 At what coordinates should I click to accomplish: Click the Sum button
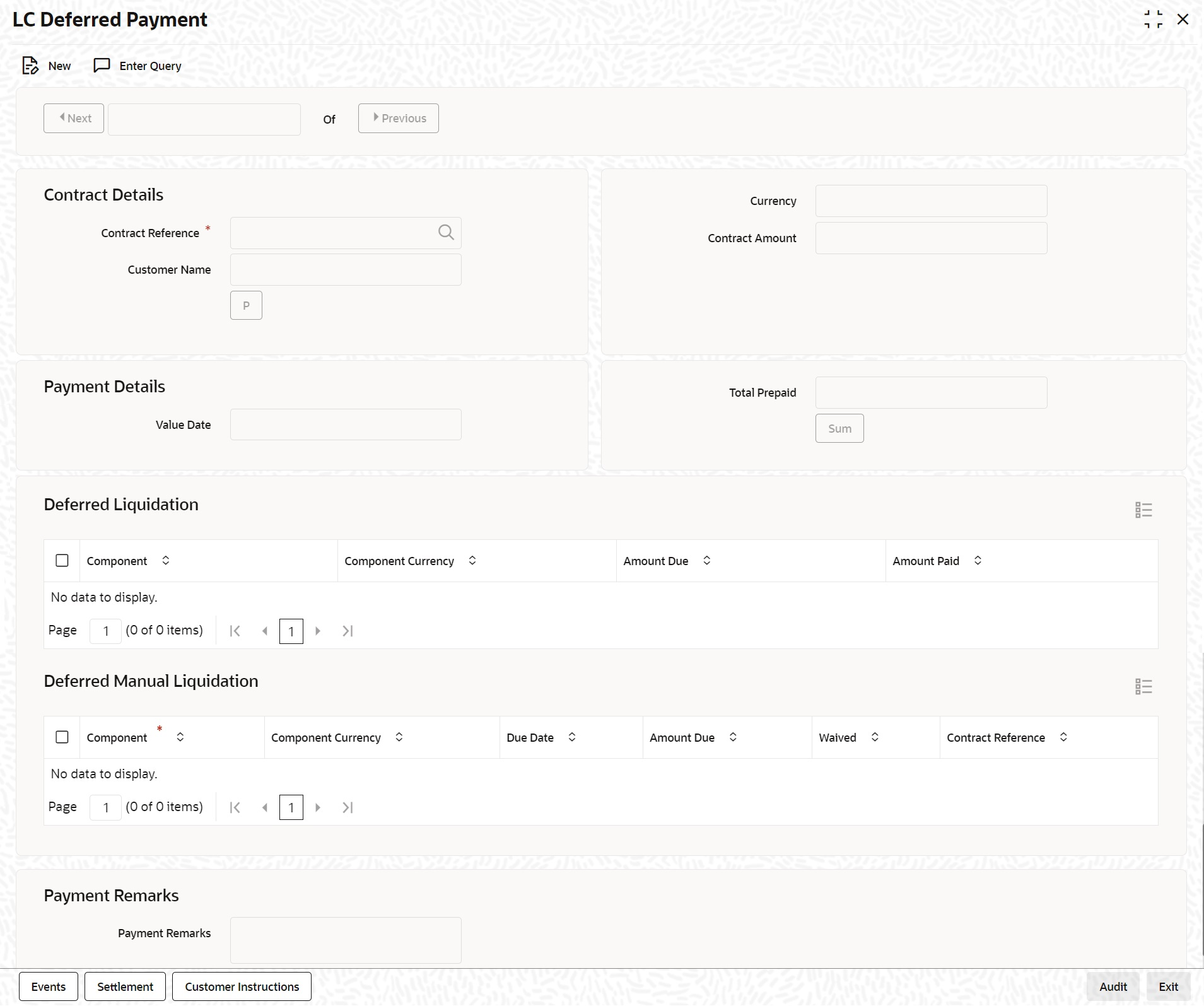tap(839, 428)
